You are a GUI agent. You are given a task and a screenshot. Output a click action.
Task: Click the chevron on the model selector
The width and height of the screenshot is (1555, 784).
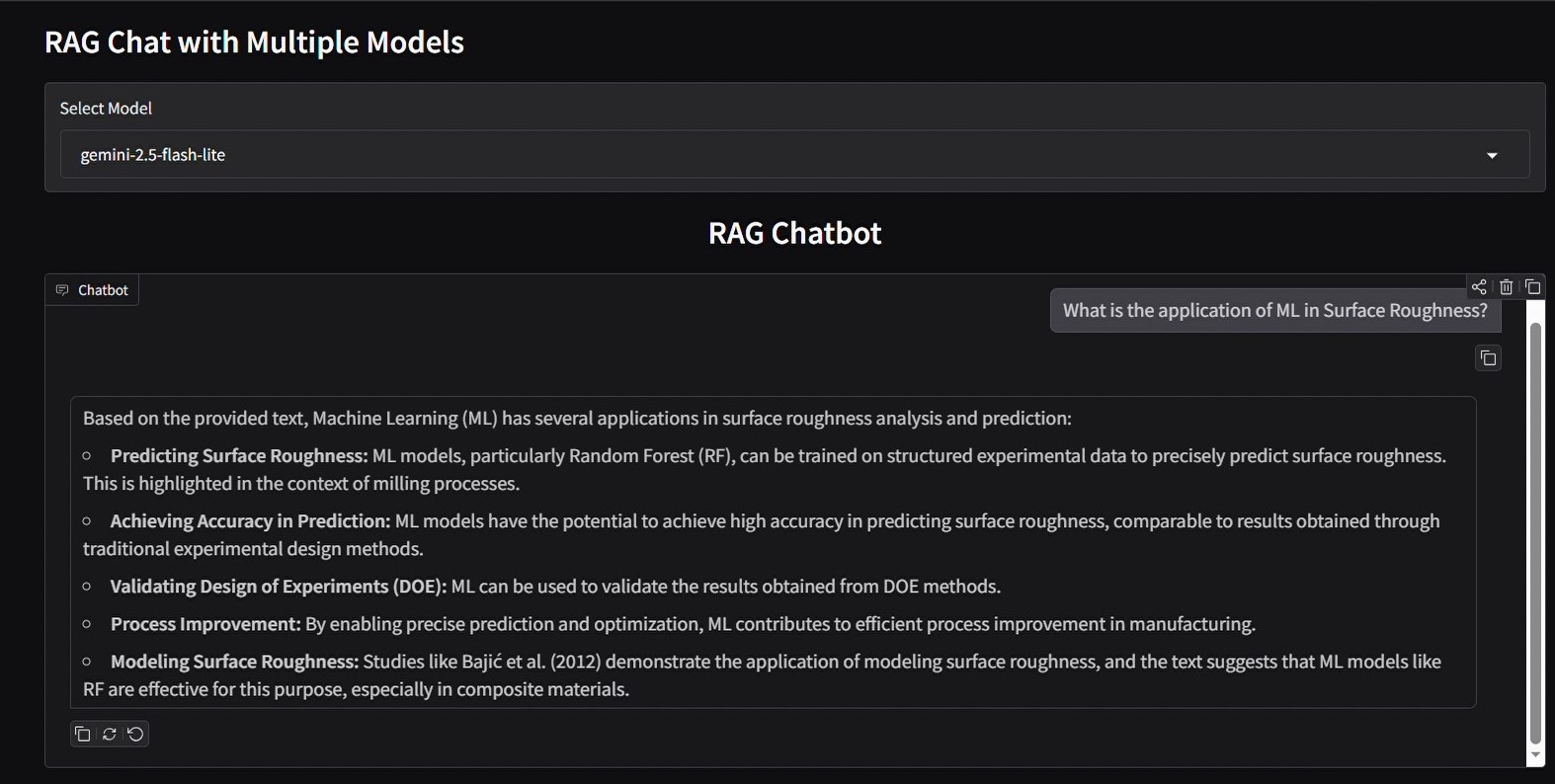click(1493, 154)
